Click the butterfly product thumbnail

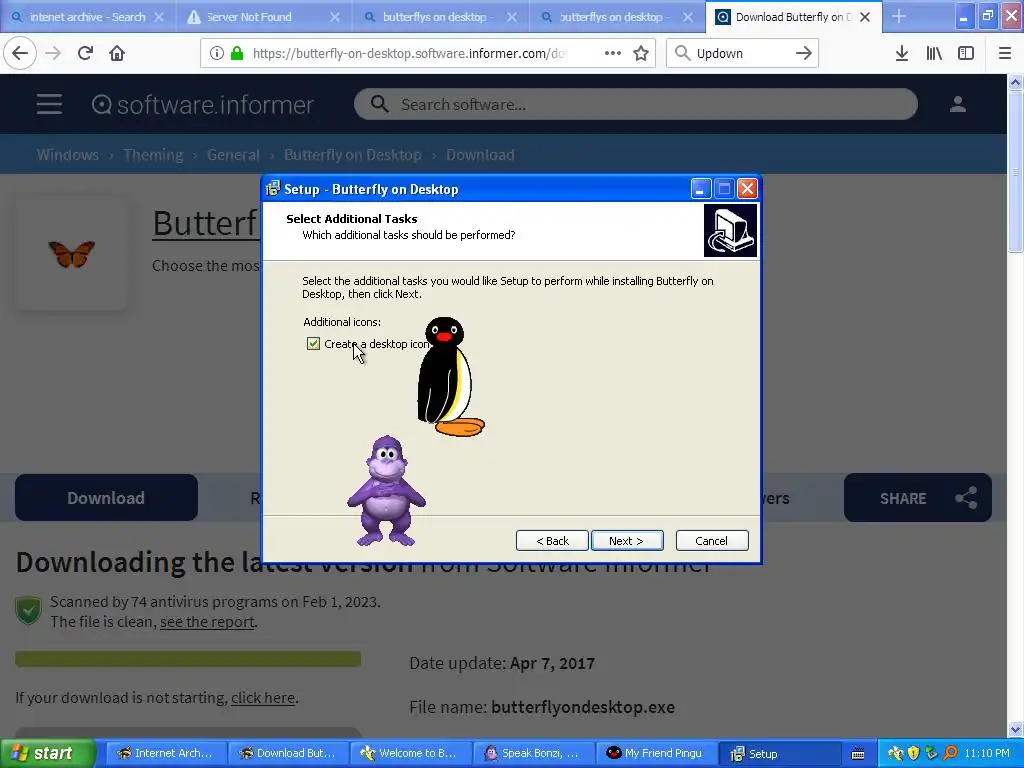[71, 254]
